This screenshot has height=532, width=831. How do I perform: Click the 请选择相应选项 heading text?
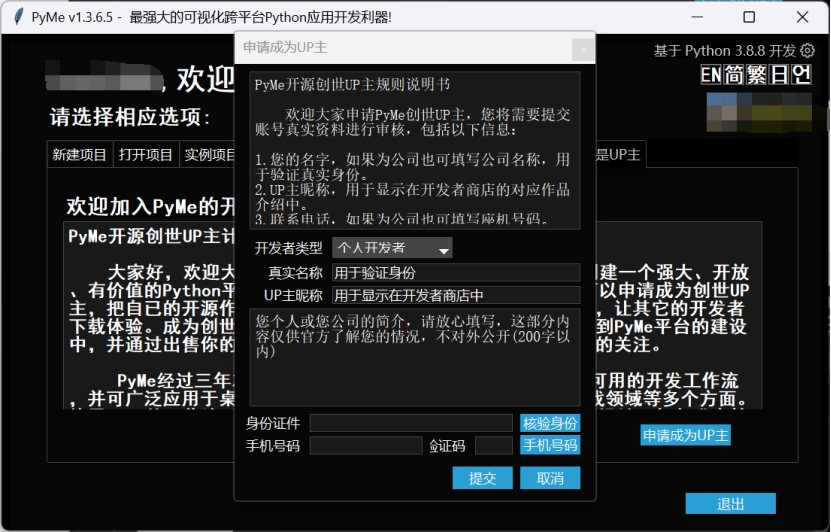(x=130, y=117)
